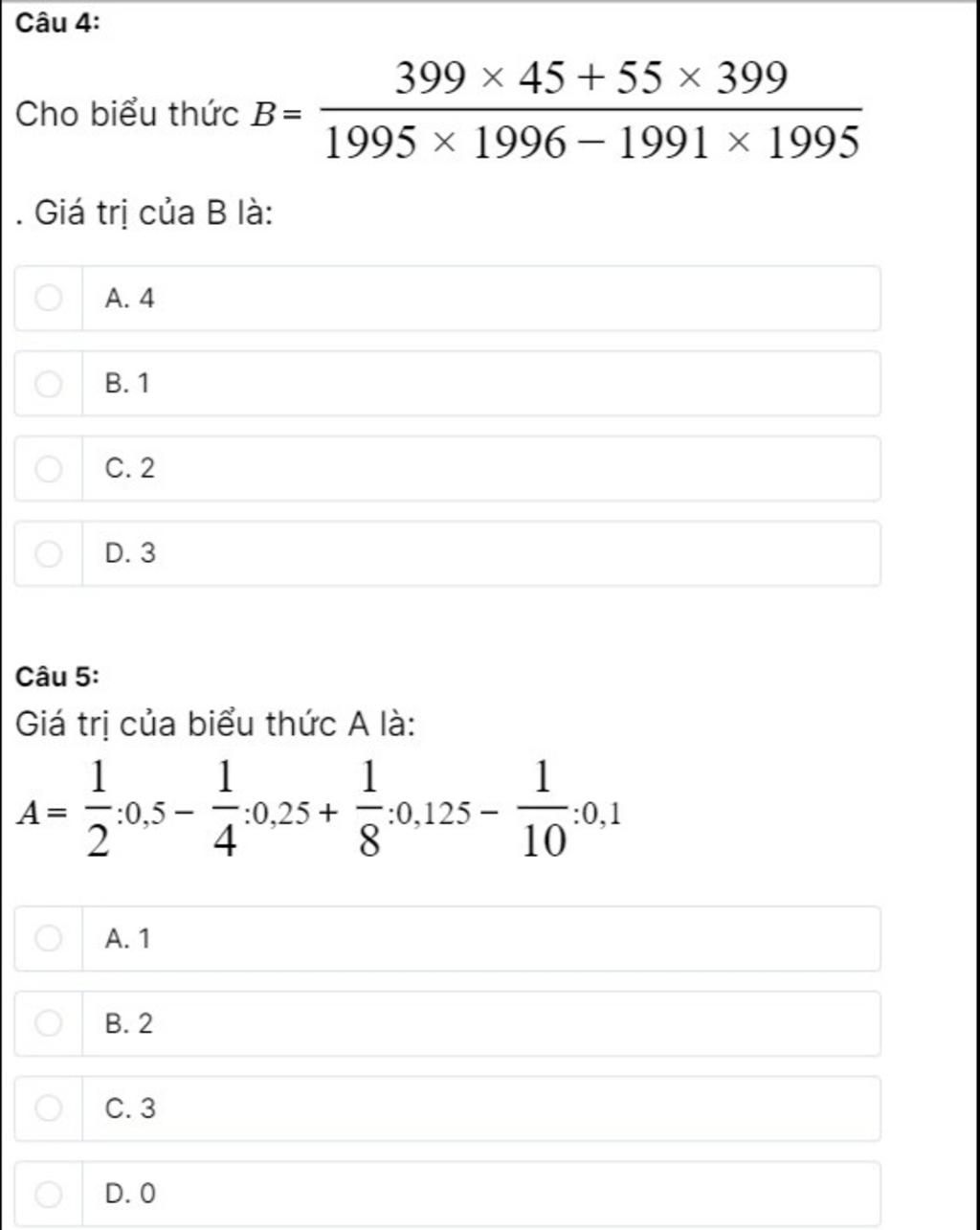
Task: Select radio button for answer A. 4
Action: pos(48,299)
